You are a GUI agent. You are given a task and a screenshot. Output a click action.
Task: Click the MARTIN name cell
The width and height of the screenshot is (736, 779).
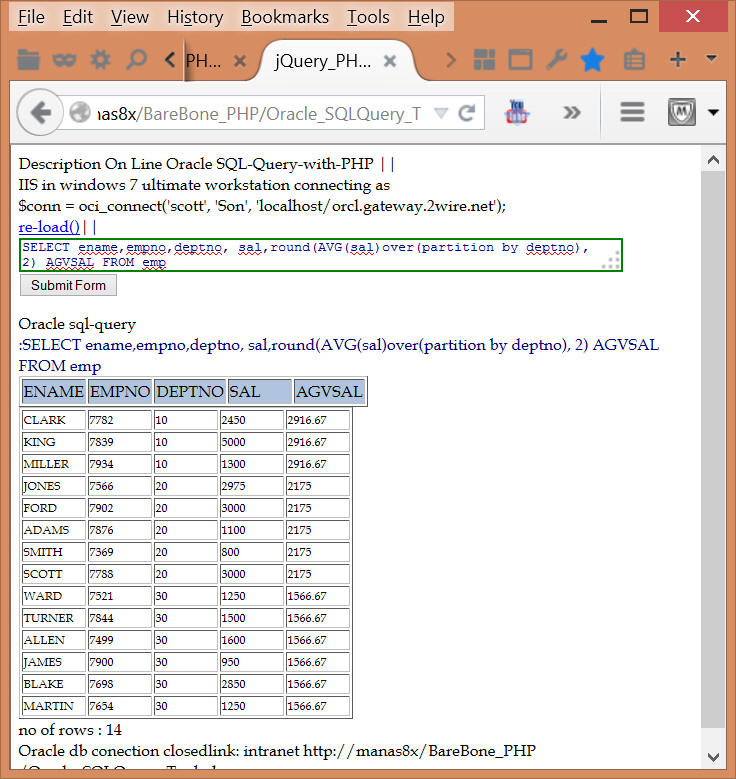coord(54,706)
